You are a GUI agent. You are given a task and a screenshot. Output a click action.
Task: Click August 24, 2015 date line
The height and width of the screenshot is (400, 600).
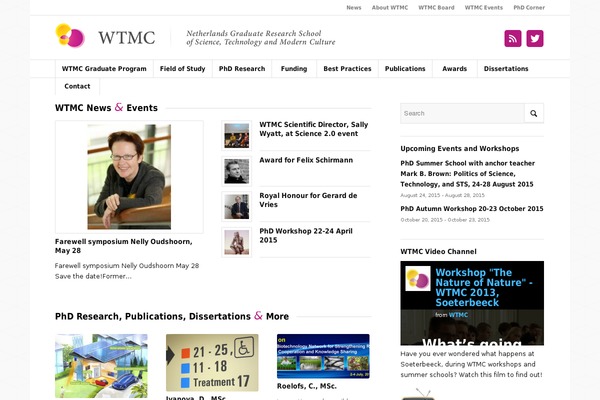443,195
